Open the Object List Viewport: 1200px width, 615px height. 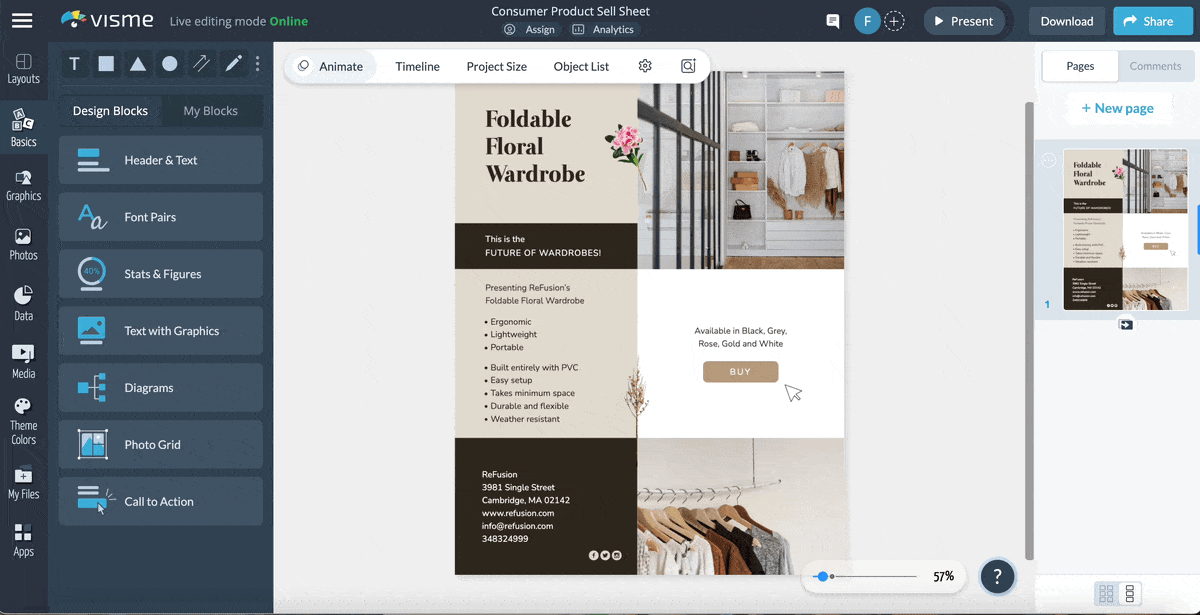581,66
